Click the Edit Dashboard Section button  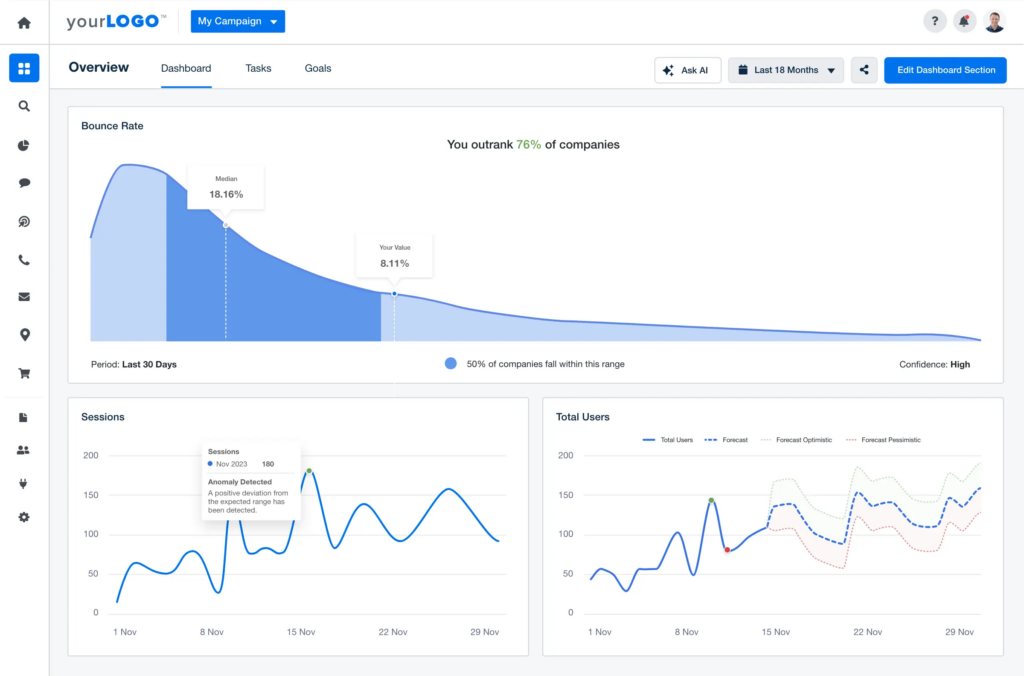tap(945, 70)
